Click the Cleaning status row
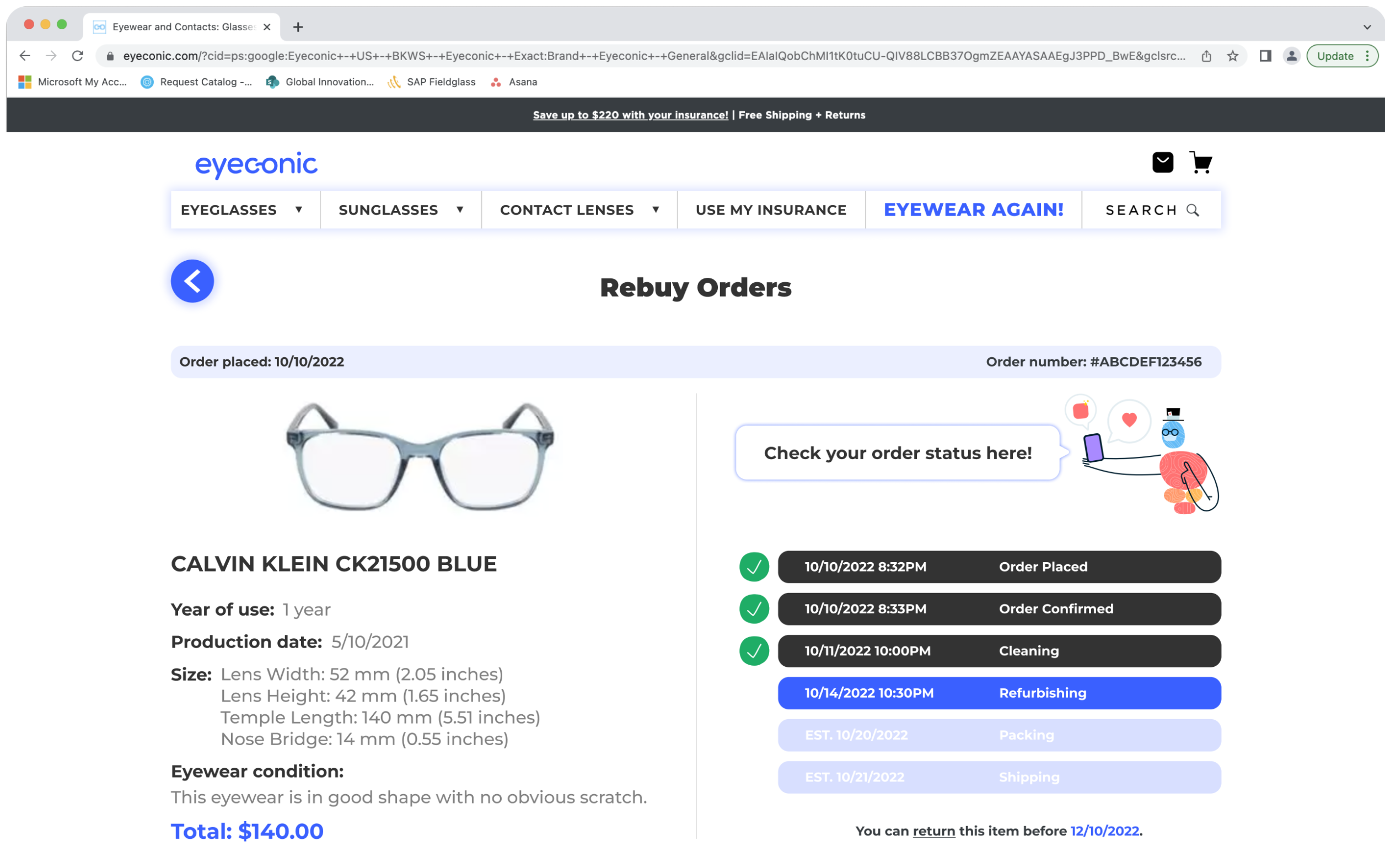This screenshot has width=1385, height=868. [x=999, y=650]
